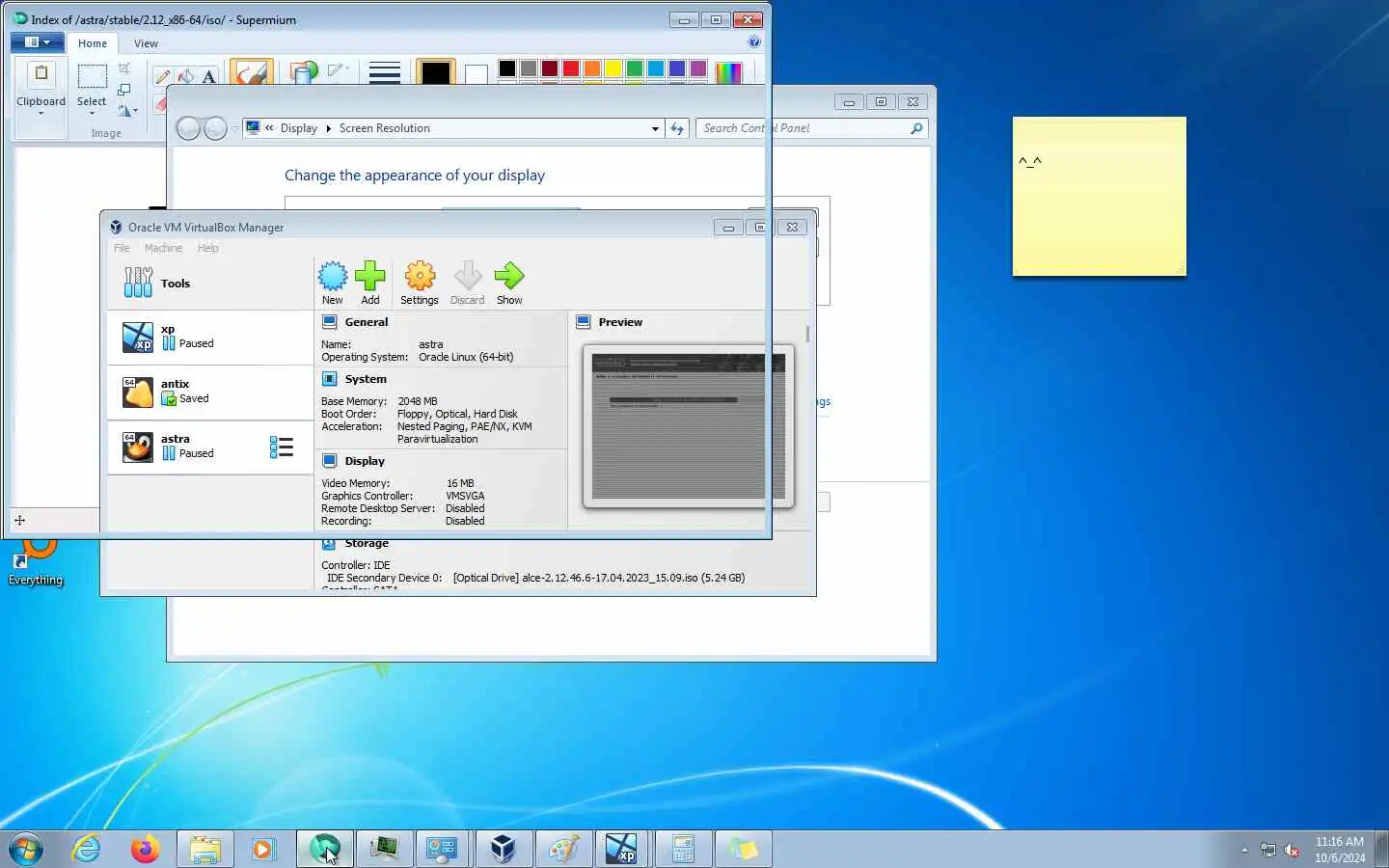
Task: Open the Paint application menu button
Action: tap(38, 42)
